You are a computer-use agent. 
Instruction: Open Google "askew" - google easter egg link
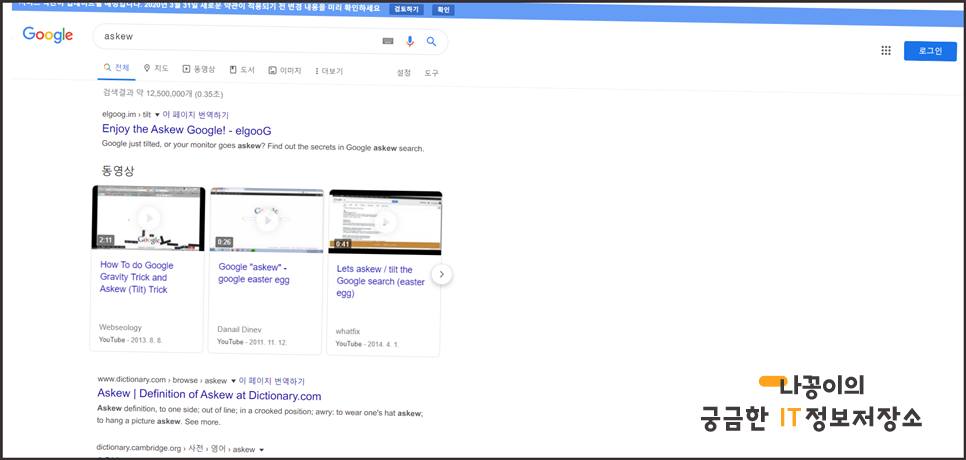click(254, 273)
